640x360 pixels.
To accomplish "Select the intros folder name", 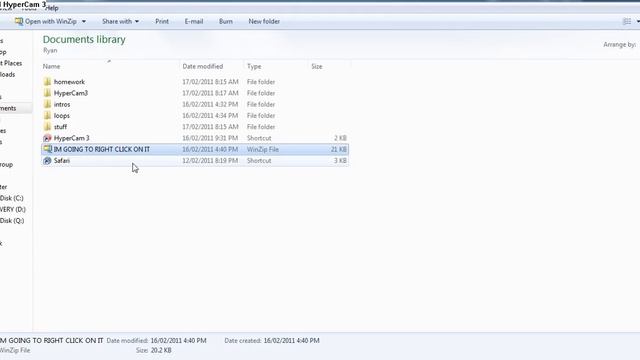I will 62,104.
